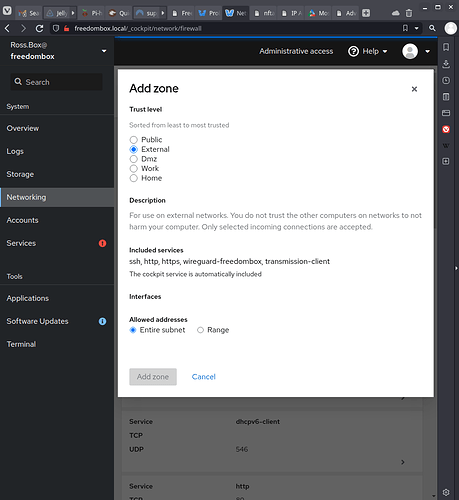
Task: Select Home trust level
Action: [x=134, y=178]
